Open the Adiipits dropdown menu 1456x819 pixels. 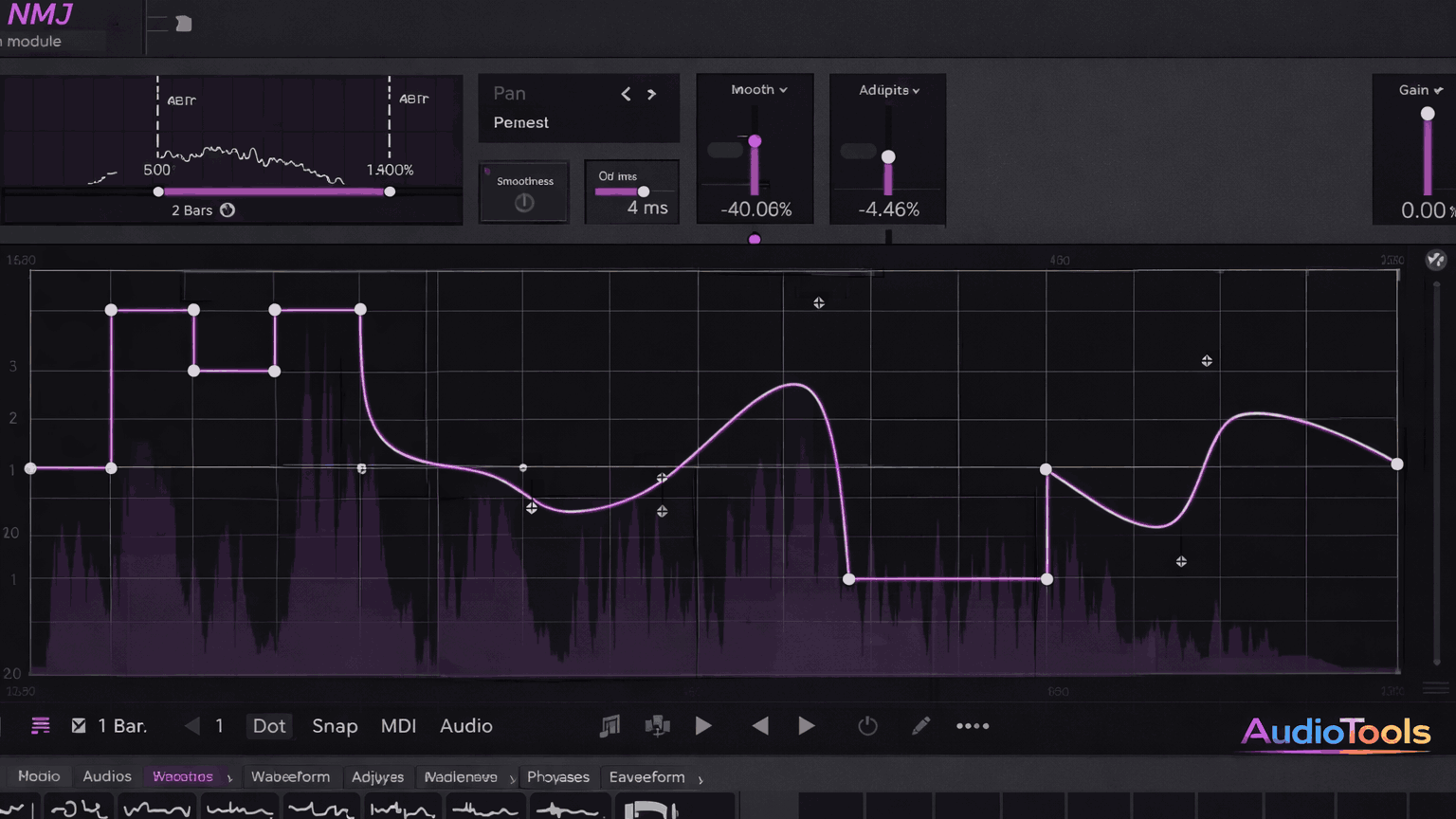(x=888, y=90)
